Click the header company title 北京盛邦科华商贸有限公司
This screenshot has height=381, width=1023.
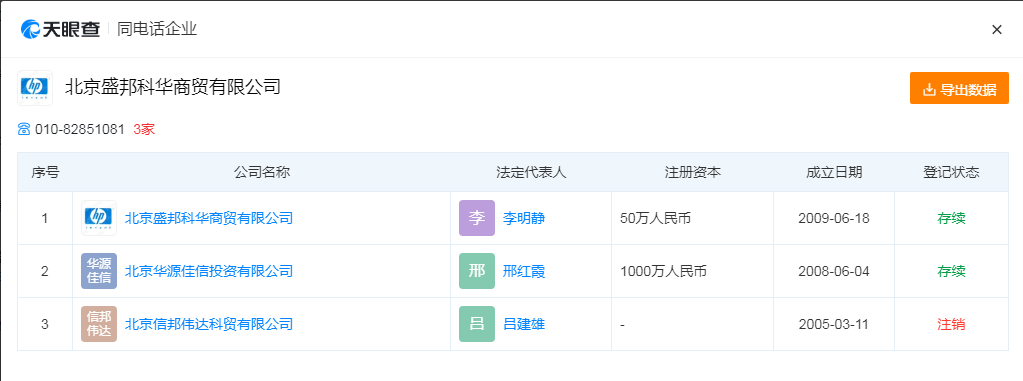coord(173,87)
